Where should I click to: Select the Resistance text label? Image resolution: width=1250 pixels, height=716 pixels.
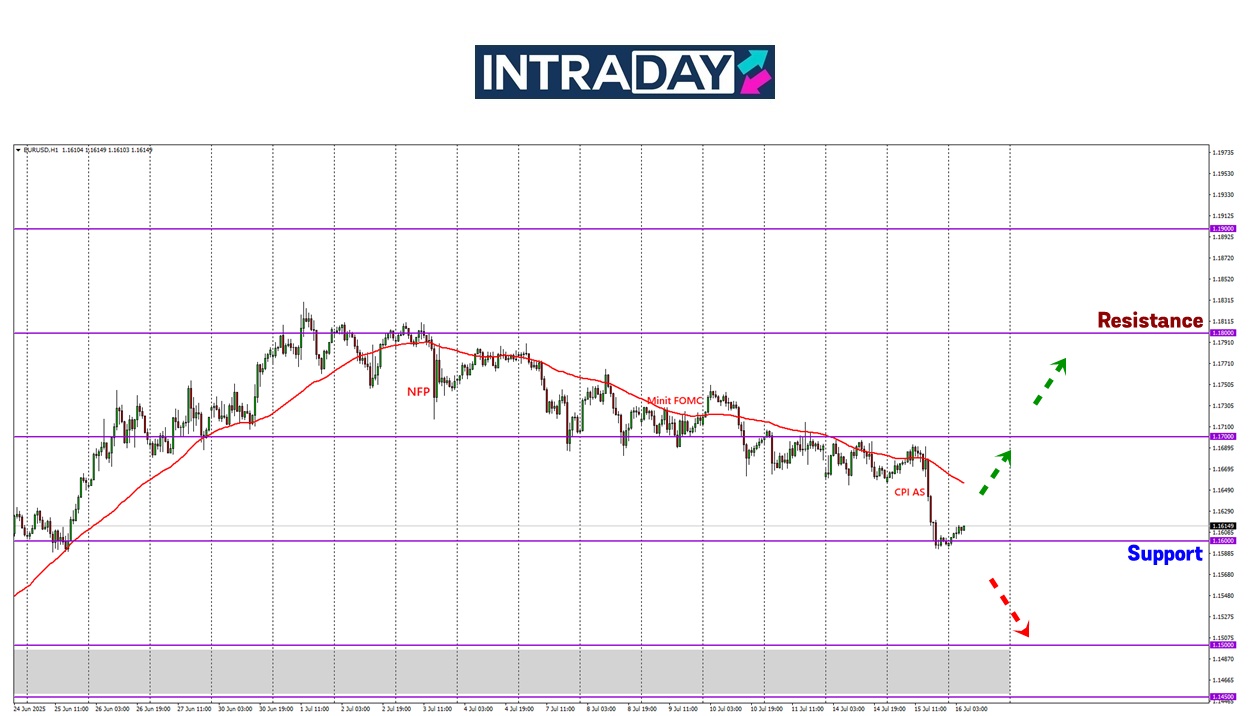click(1149, 321)
